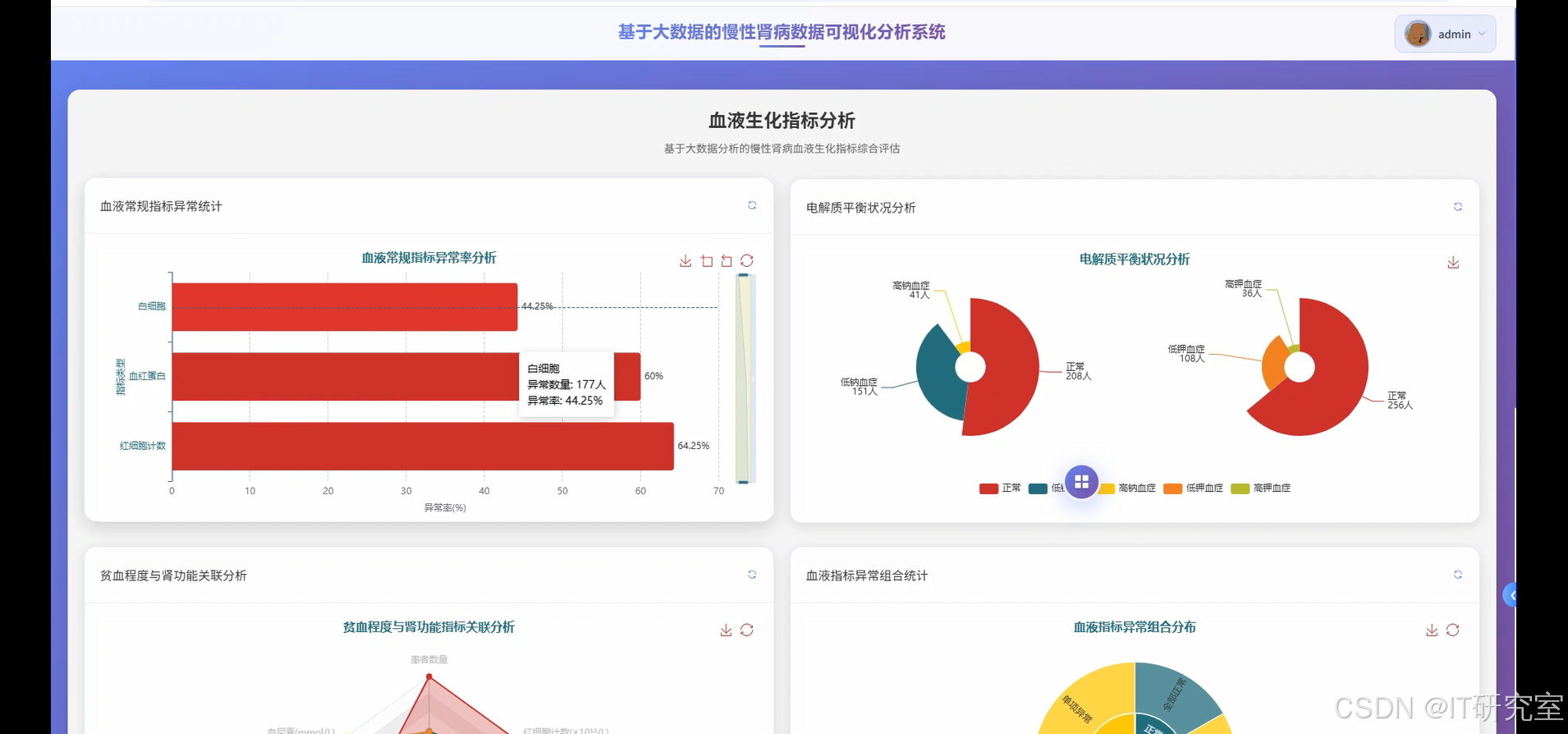The width and height of the screenshot is (1568, 734).
Task: Click the 白细胞 axis label
Action: click(152, 306)
